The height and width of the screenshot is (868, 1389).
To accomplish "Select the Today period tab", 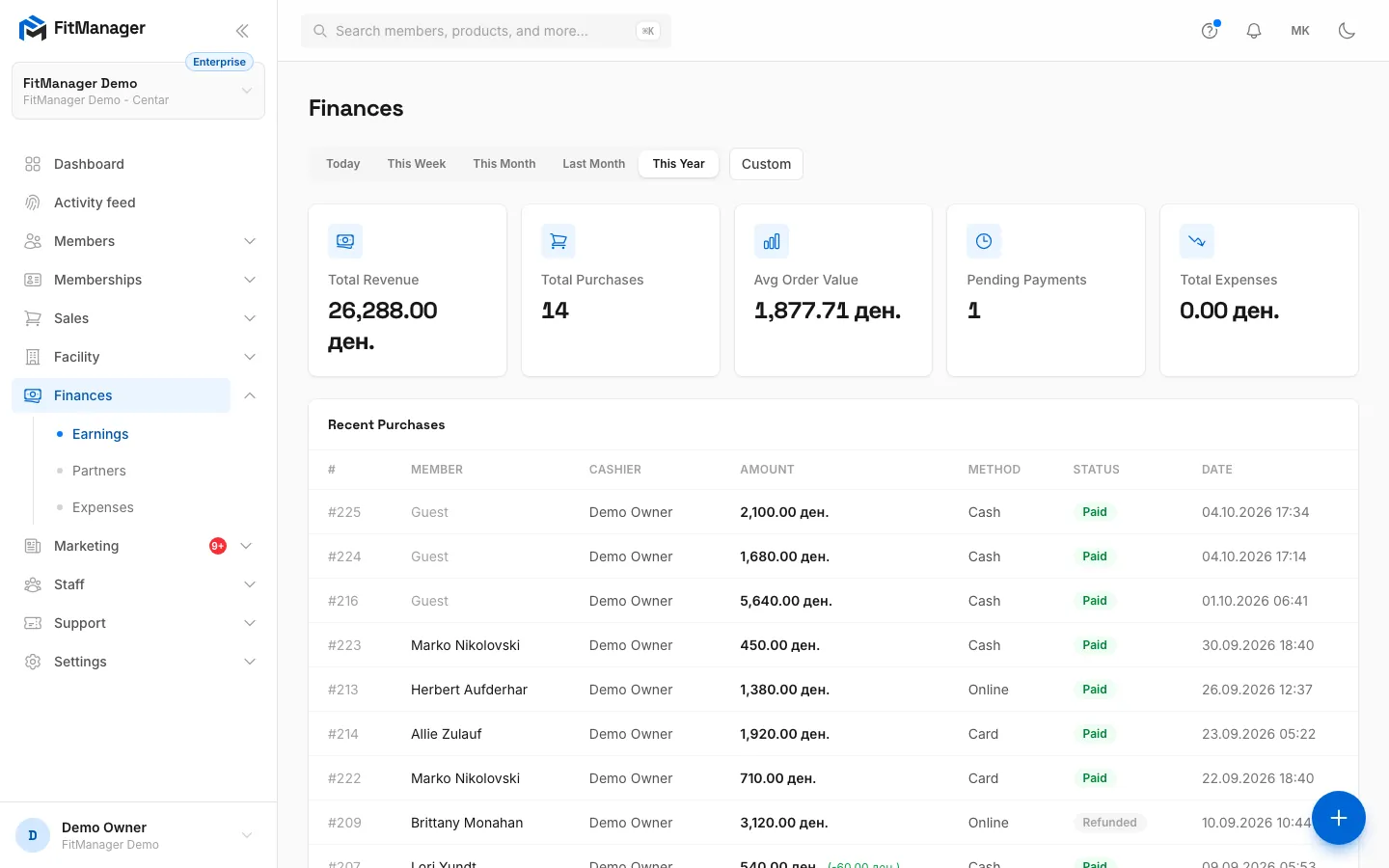I will [342, 164].
